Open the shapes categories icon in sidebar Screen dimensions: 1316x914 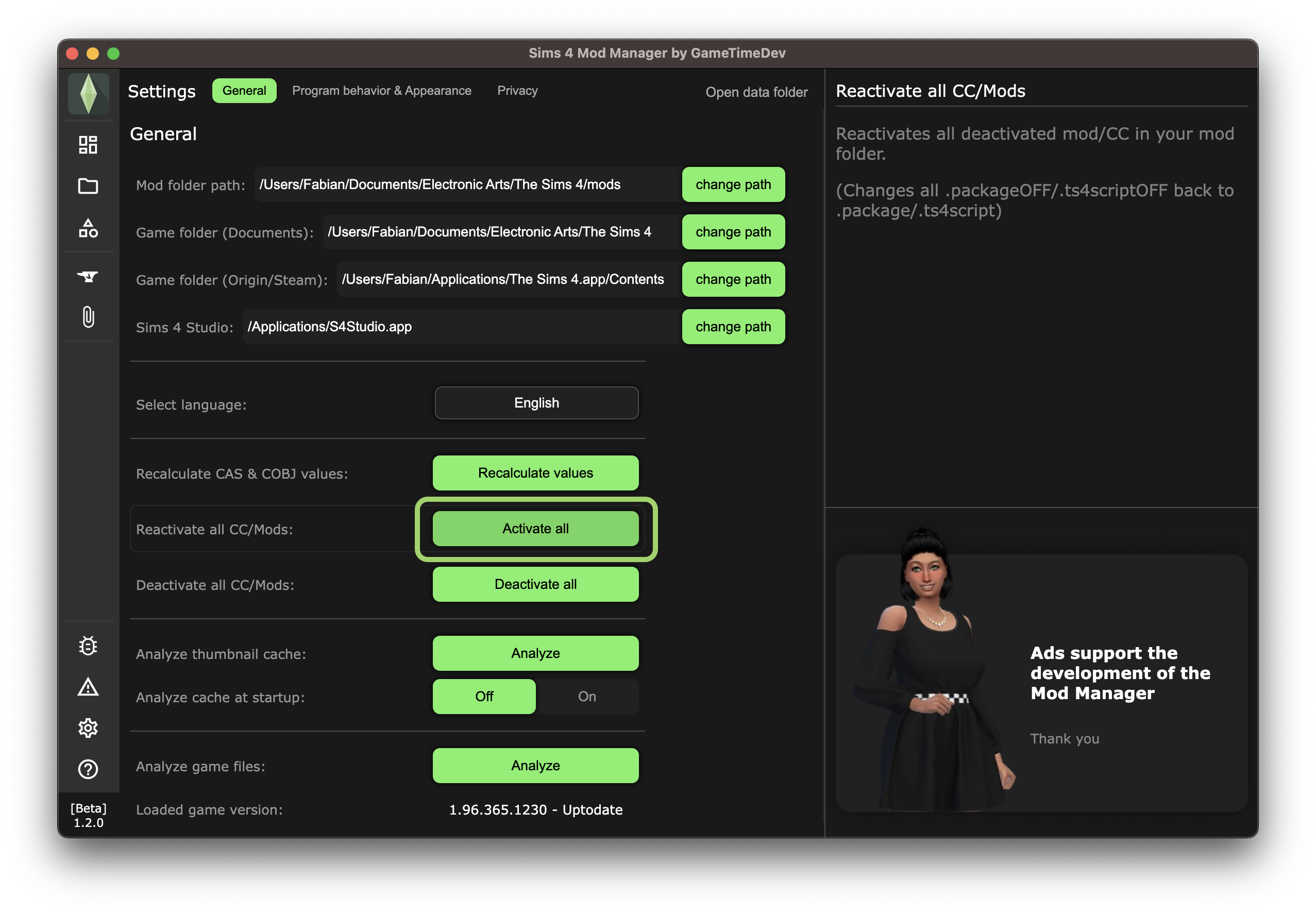point(88,229)
